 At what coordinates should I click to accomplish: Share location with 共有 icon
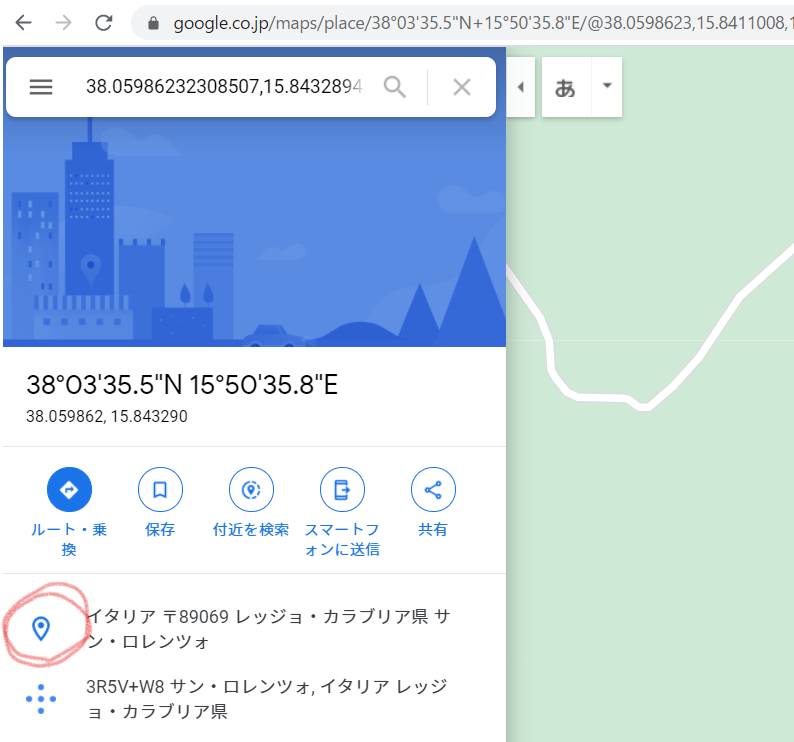(x=433, y=489)
